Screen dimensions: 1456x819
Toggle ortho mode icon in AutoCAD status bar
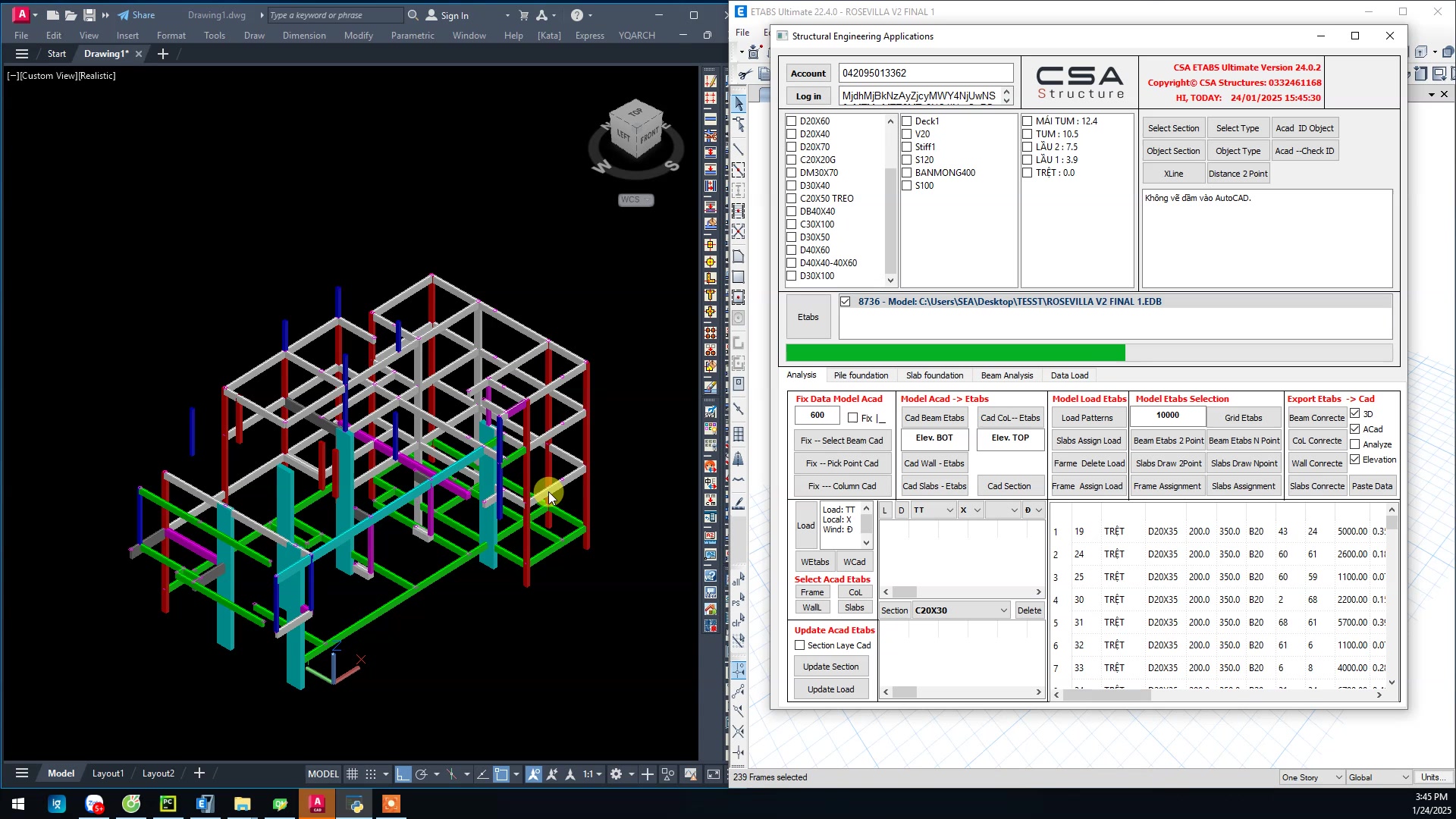(x=403, y=774)
